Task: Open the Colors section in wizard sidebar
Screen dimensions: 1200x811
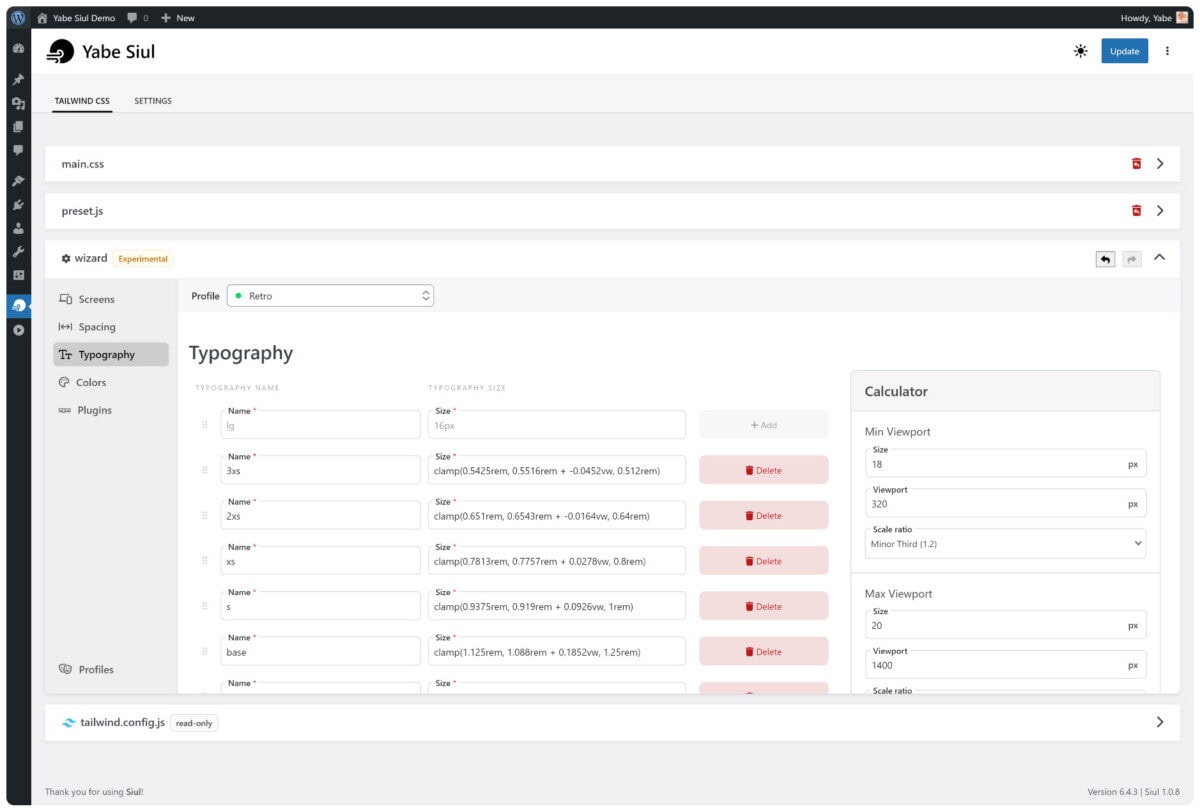Action: pos(90,382)
